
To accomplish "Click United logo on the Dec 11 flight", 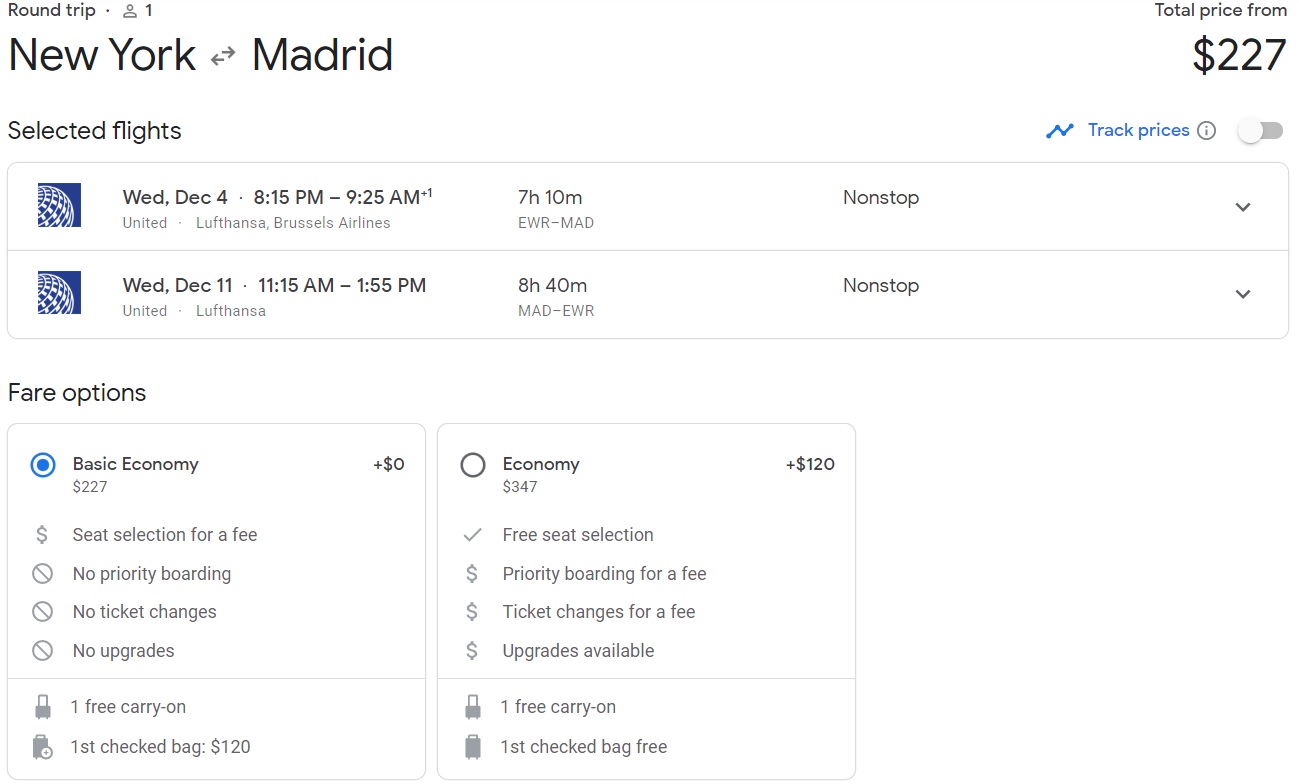I will (x=59, y=293).
